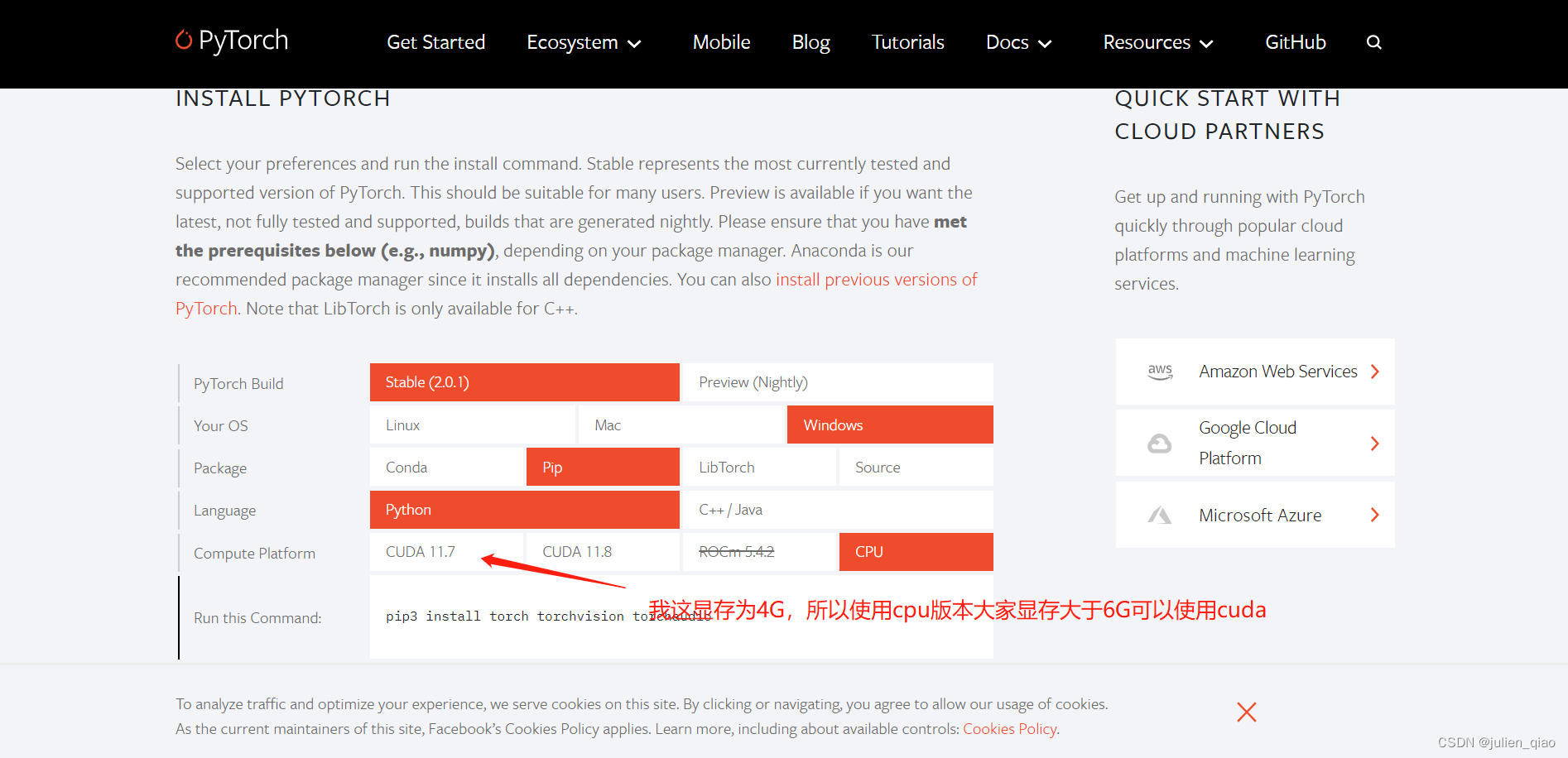The image size is (1568, 758).
Task: Click the Google Cloud logo icon
Action: [1159, 444]
